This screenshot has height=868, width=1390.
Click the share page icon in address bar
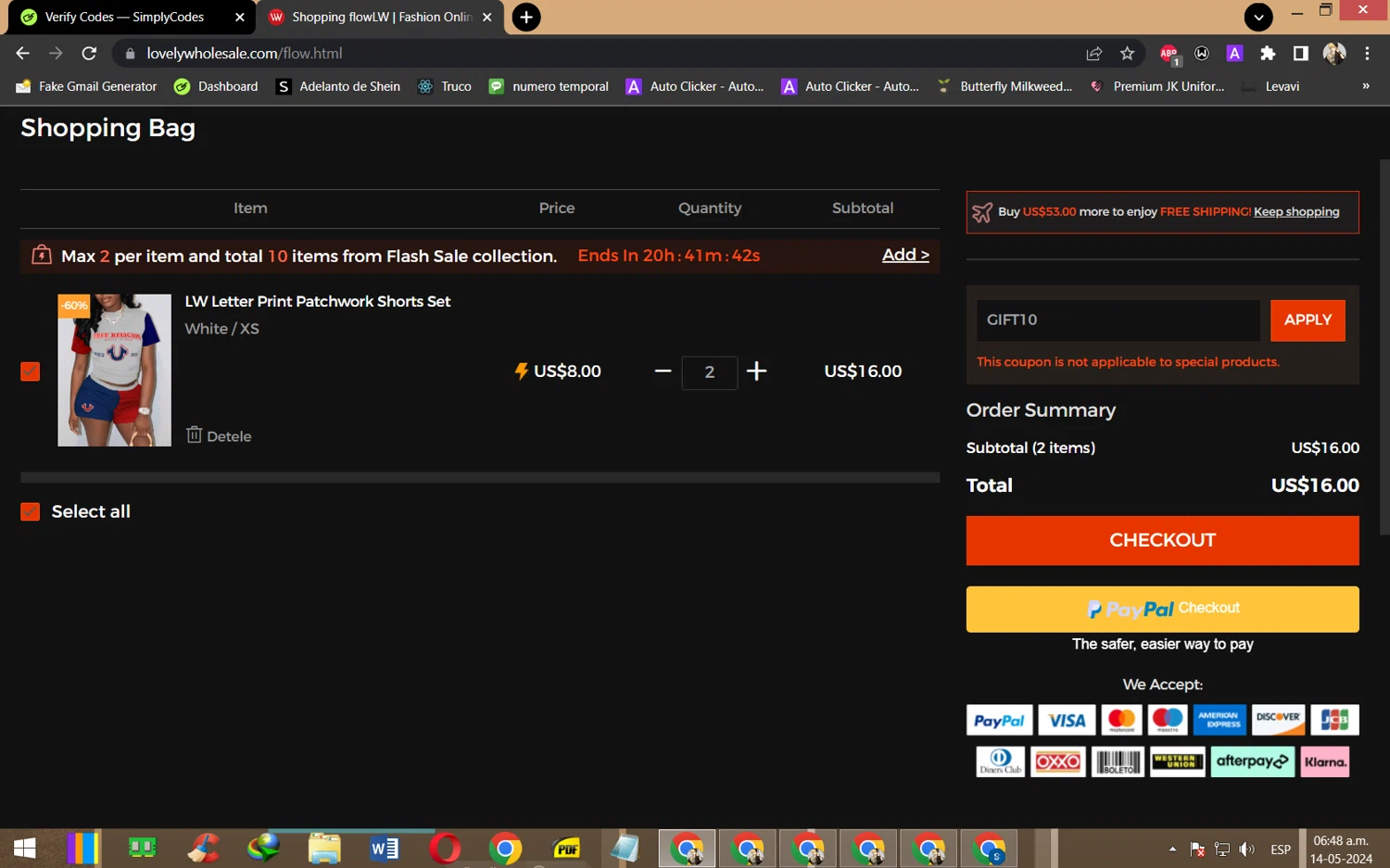(x=1094, y=54)
